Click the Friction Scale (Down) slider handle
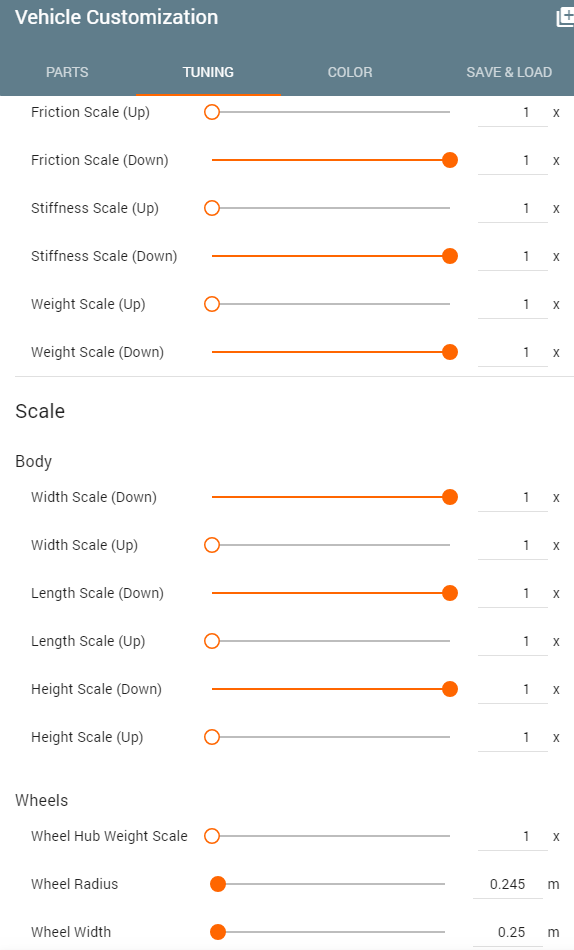Screen dimensions: 574x950 coord(450,160)
